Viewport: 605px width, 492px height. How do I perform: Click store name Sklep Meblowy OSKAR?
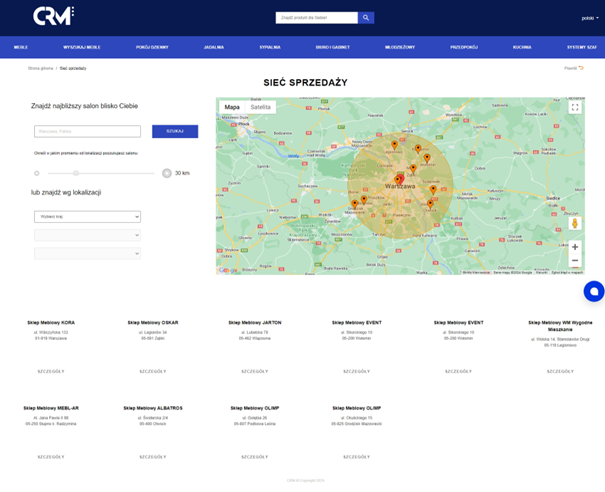[x=153, y=323]
